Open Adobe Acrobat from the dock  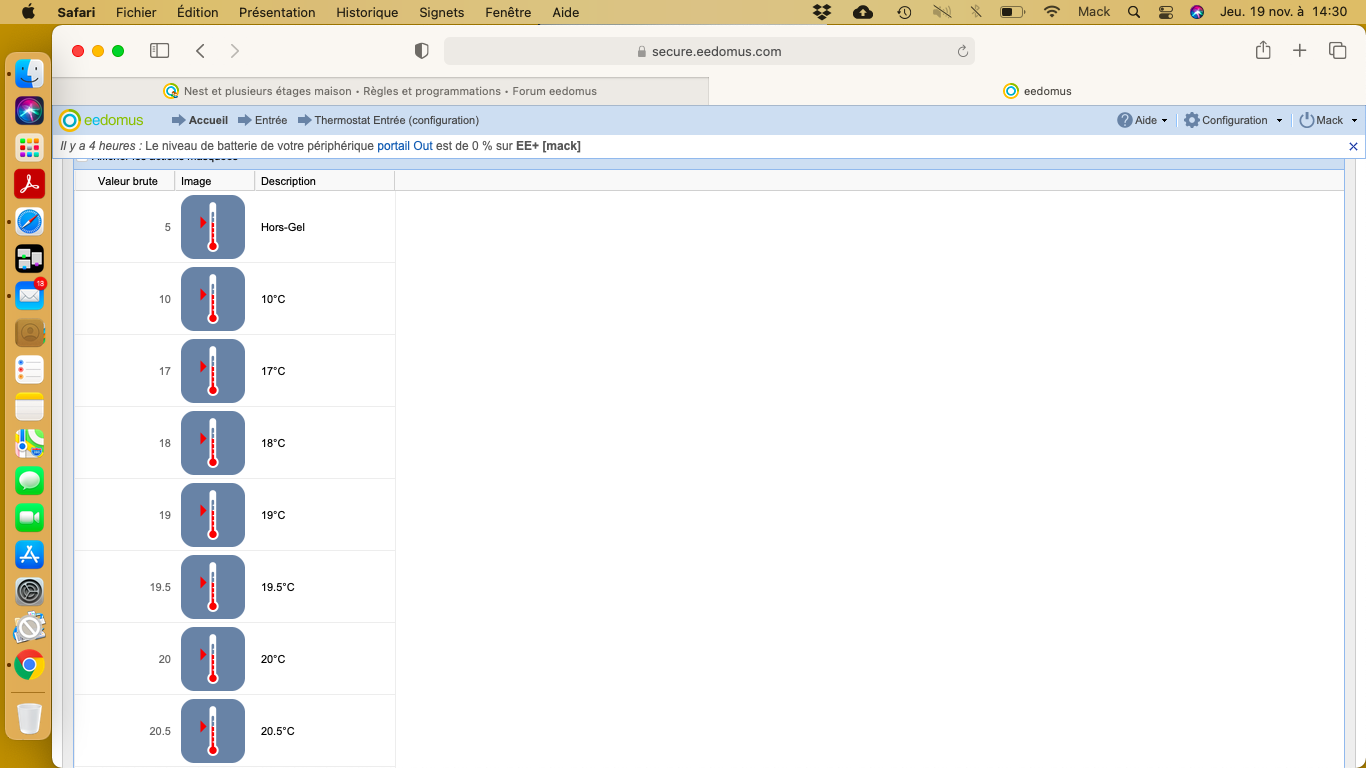point(29,184)
